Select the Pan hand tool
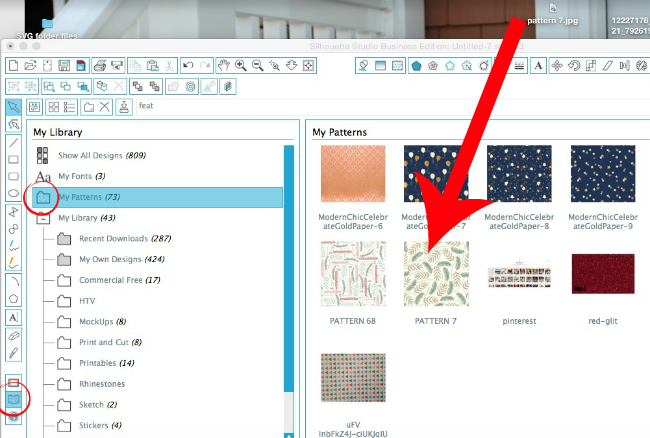This screenshot has width=650, height=438. pos(224,65)
